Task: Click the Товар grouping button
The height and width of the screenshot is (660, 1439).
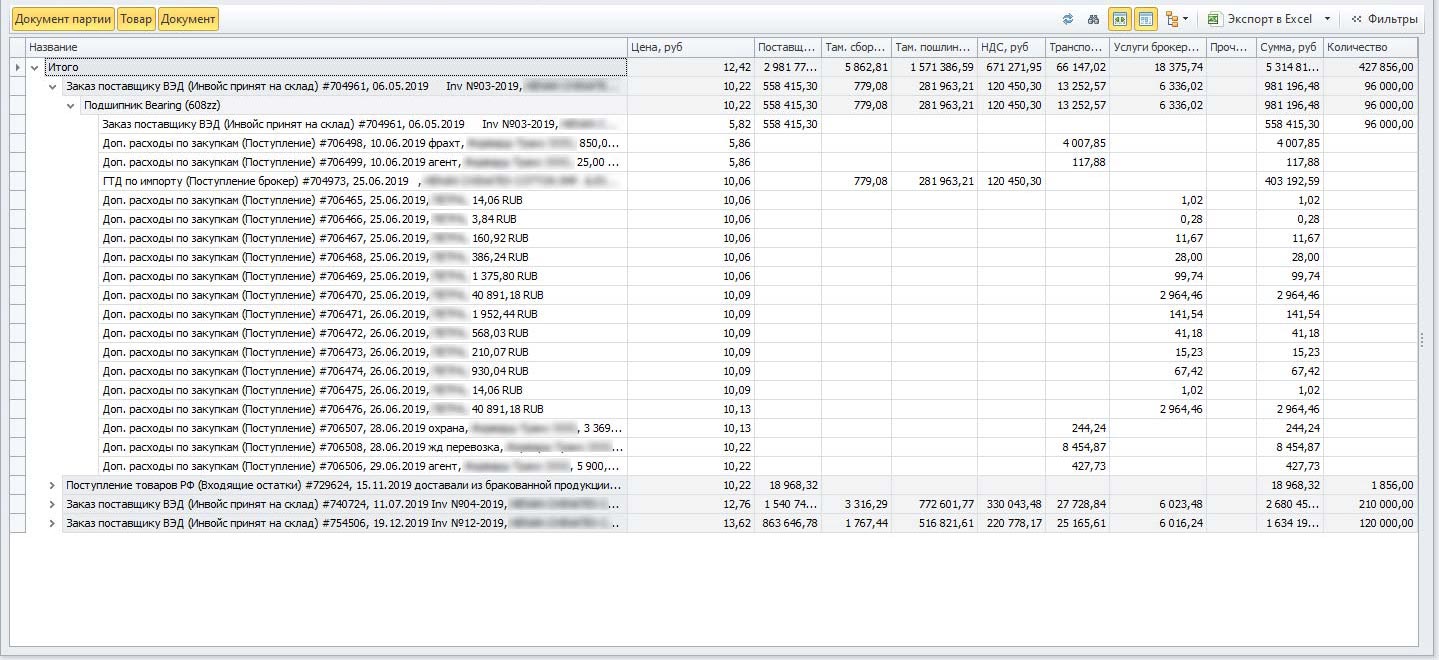Action: 136,19
